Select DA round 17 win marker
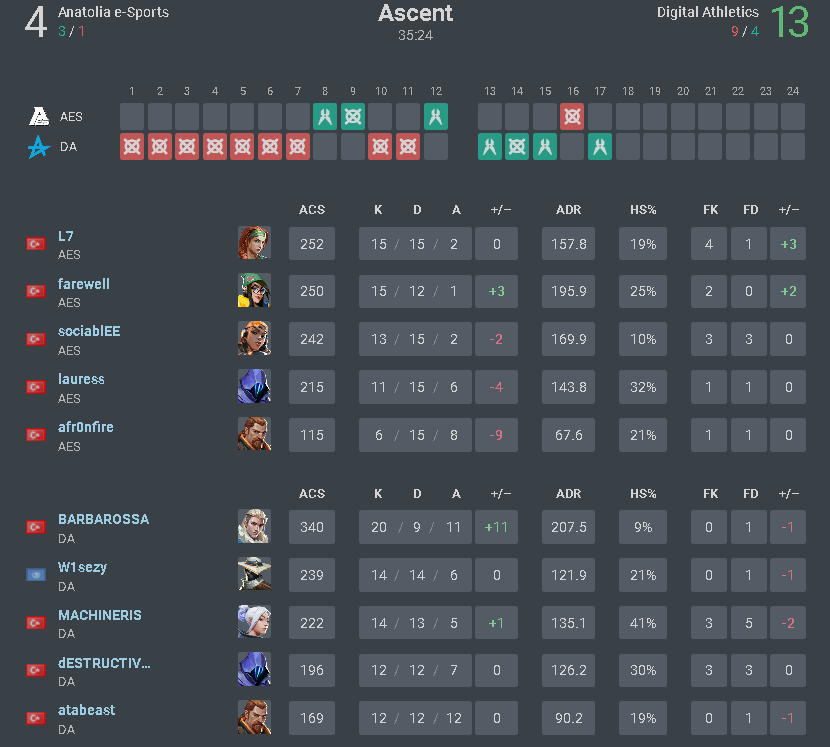Image resolution: width=830 pixels, height=747 pixels. coord(600,147)
